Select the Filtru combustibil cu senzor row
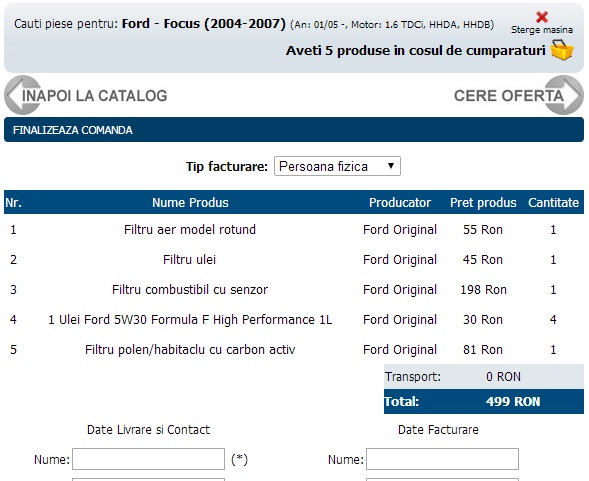Image resolution: width=589 pixels, height=481 pixels. click(294, 289)
